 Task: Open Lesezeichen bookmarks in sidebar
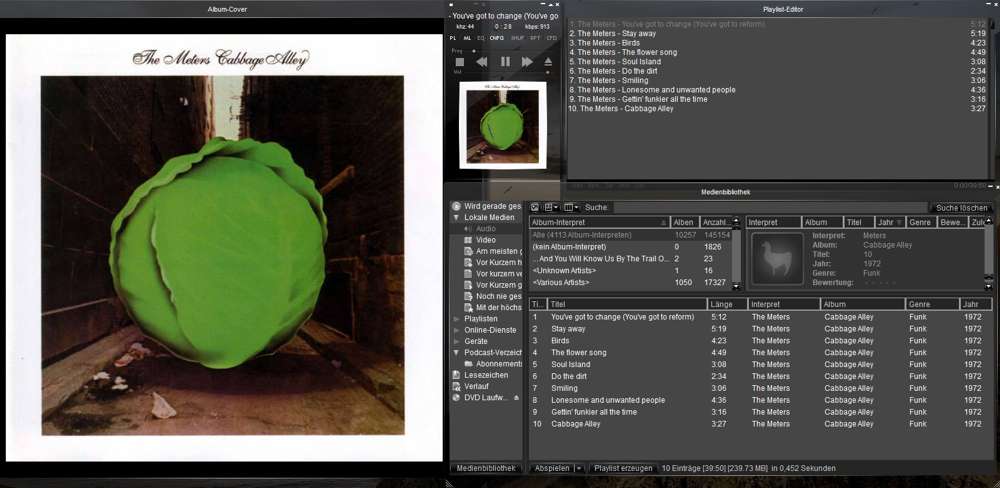486,375
